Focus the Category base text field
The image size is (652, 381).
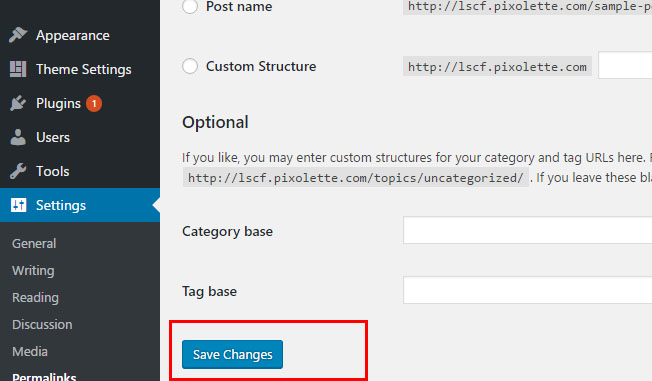click(x=527, y=230)
